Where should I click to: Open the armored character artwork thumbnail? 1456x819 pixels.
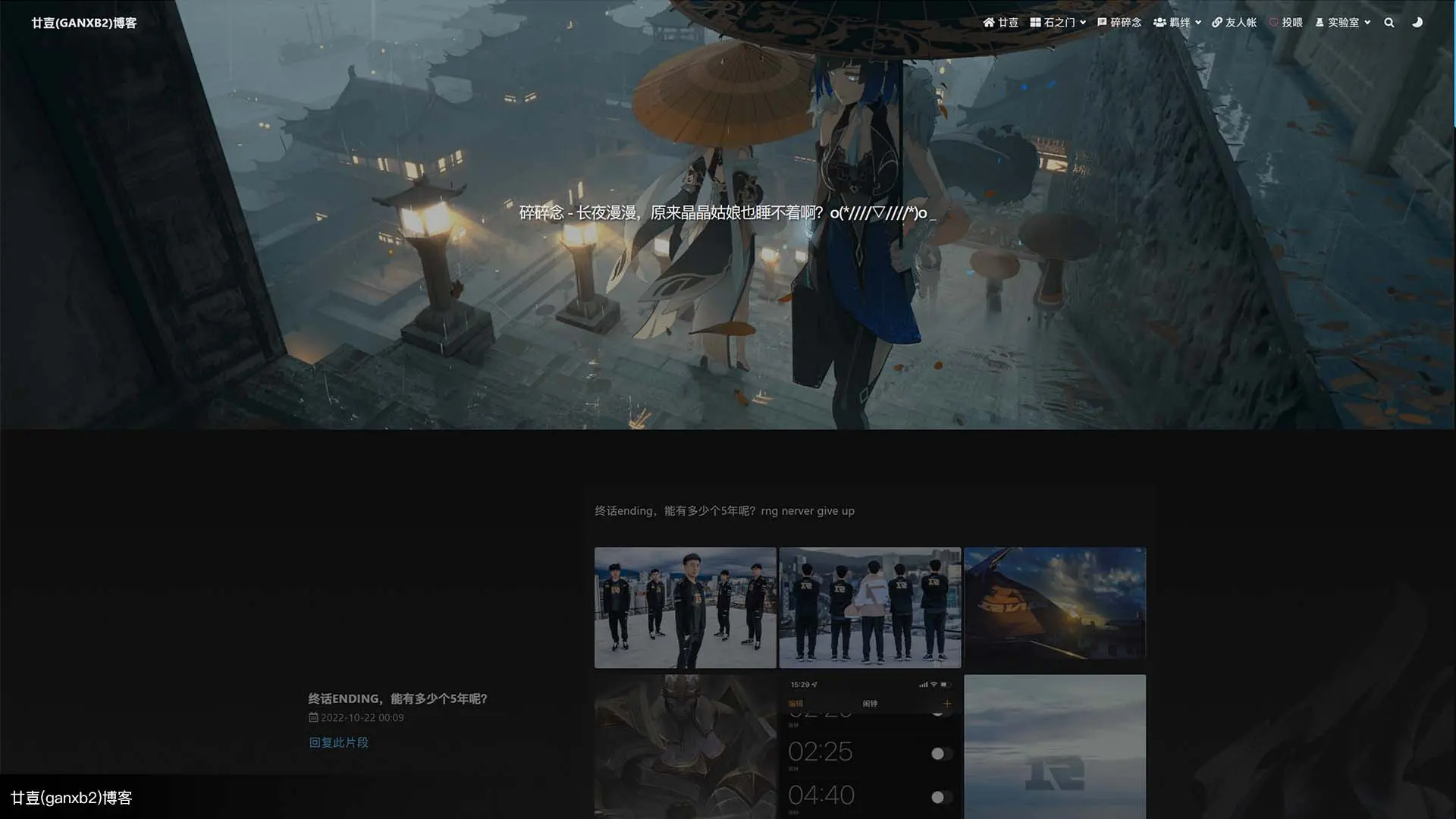(686, 746)
